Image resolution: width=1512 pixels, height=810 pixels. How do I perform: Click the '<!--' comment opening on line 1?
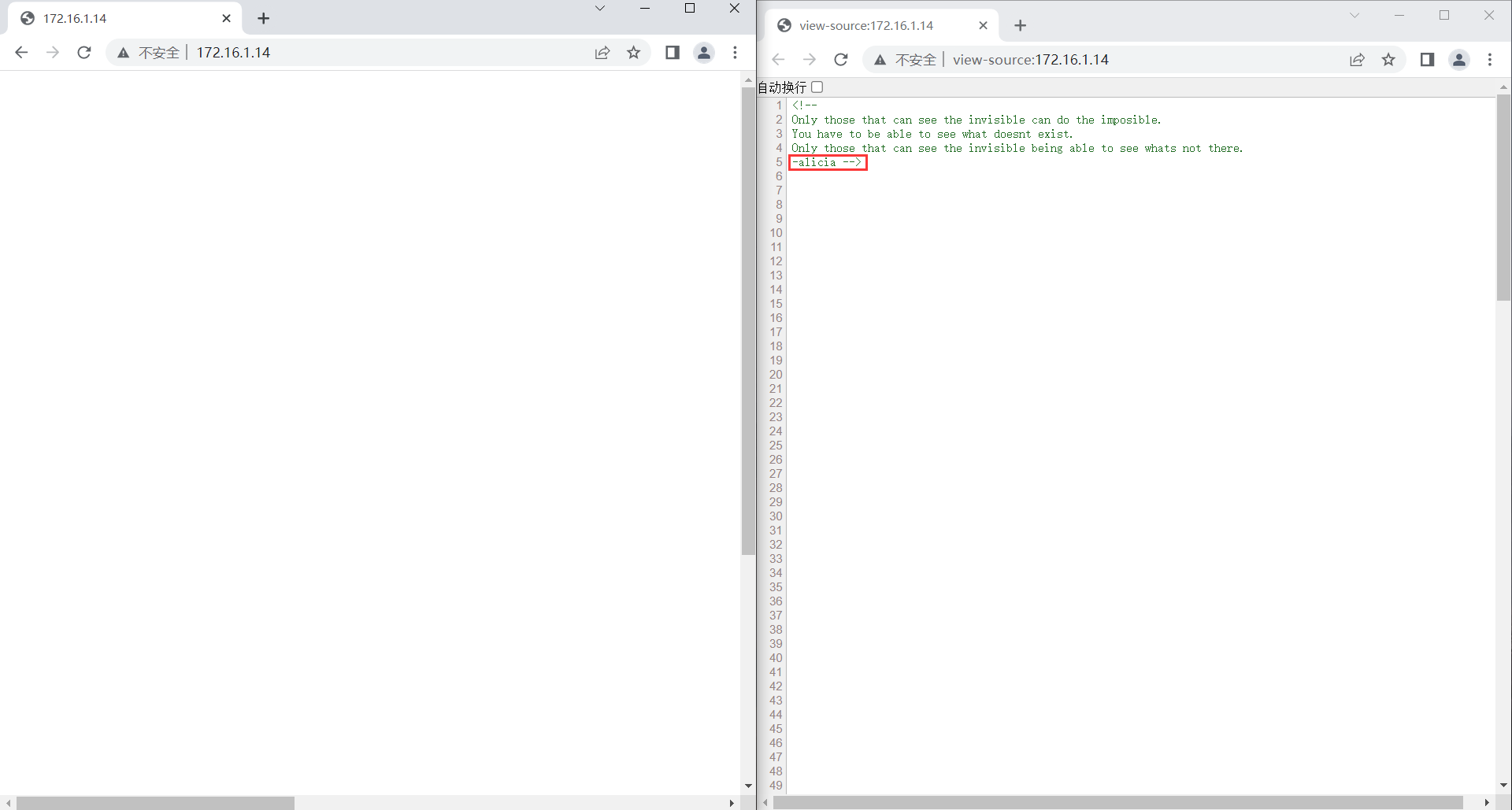[805, 105]
